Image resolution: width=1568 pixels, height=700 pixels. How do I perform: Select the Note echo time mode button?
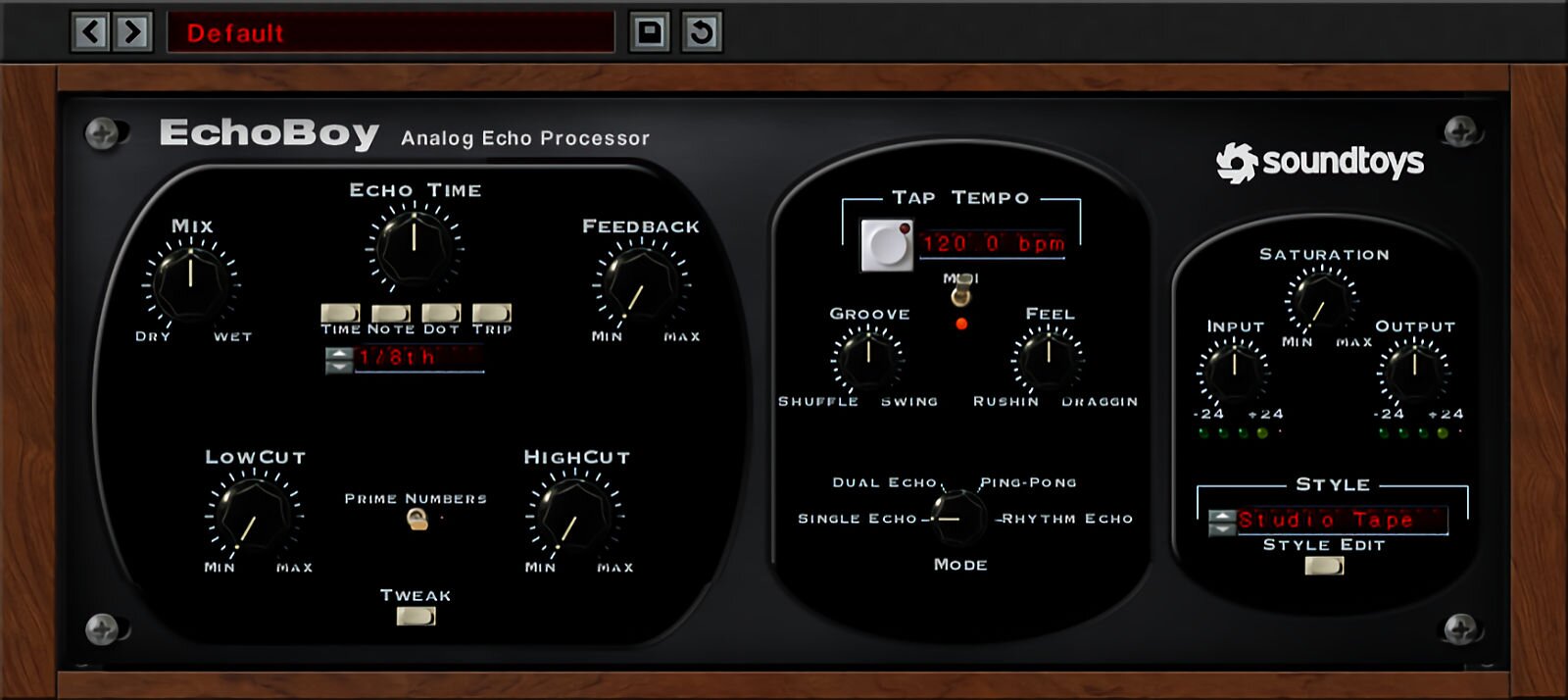pyautogui.click(x=390, y=313)
